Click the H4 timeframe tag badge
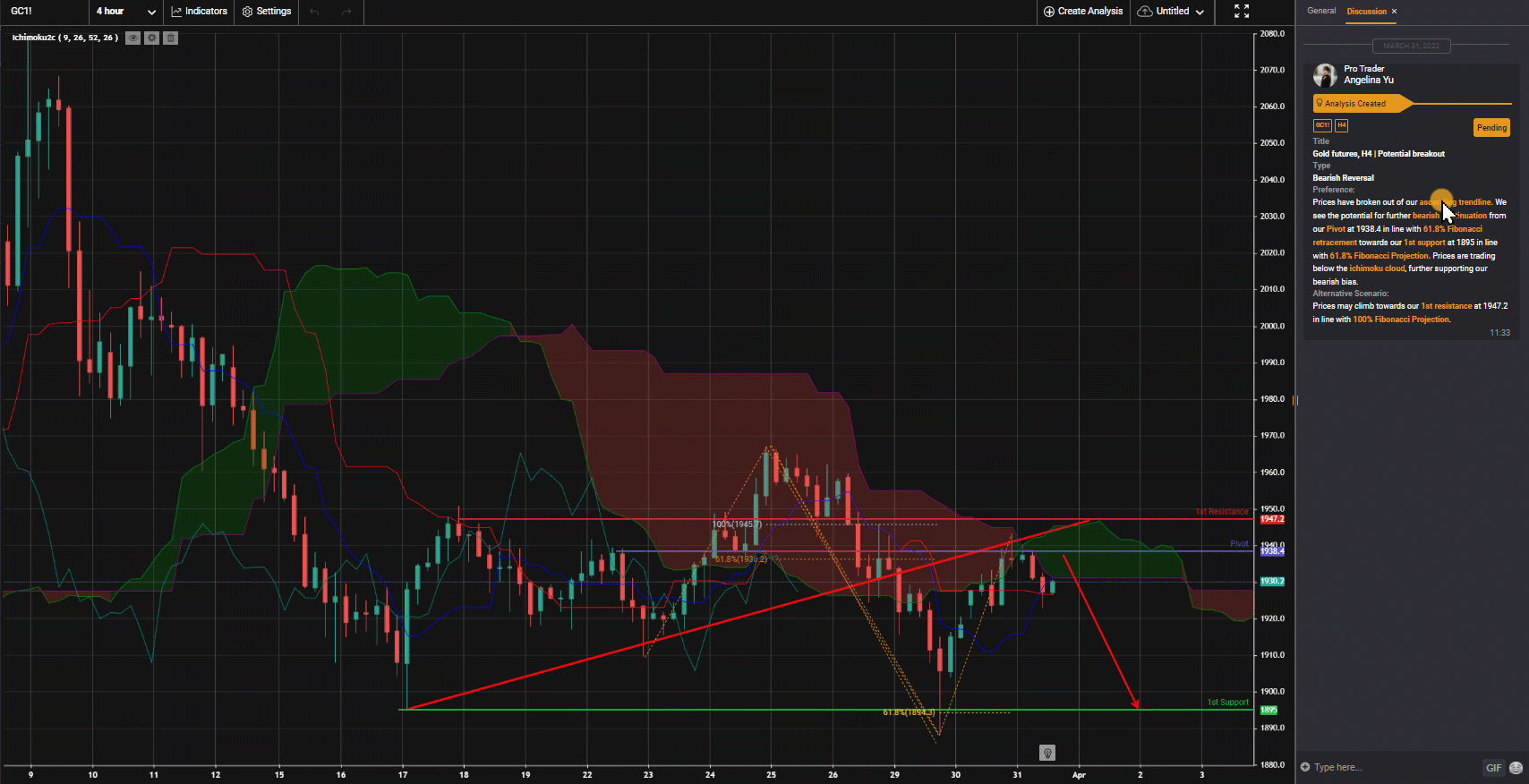Viewport: 1529px width, 784px height. pyautogui.click(x=1342, y=125)
